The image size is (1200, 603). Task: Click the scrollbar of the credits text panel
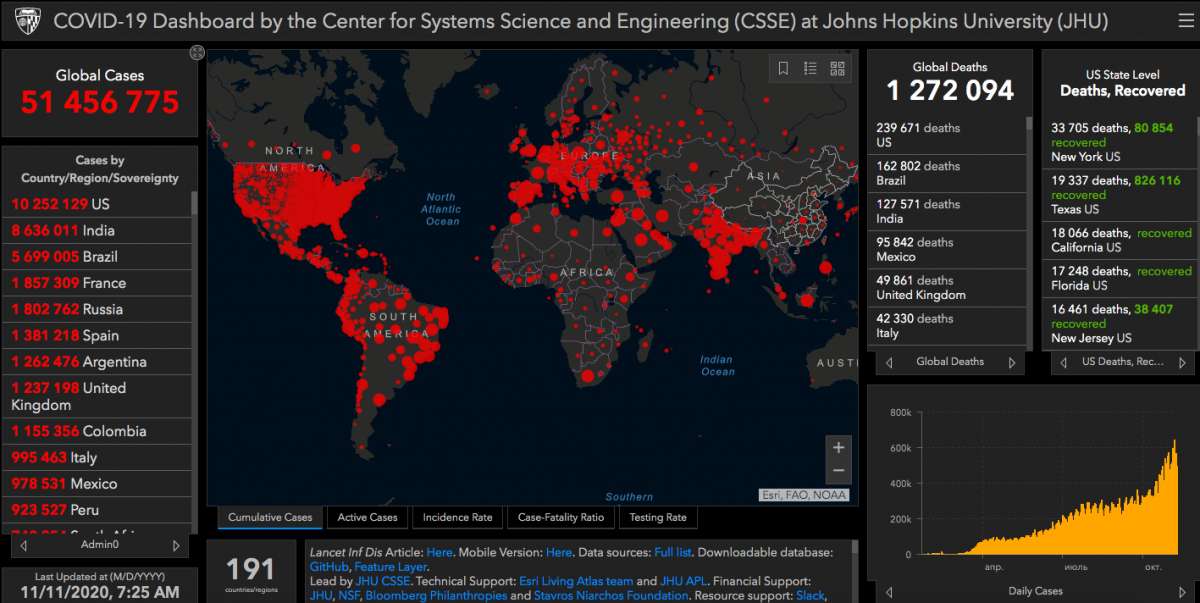coord(853,571)
